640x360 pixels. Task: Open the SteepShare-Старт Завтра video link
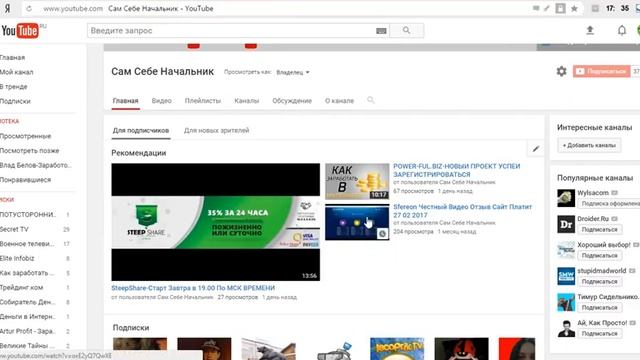click(193, 288)
